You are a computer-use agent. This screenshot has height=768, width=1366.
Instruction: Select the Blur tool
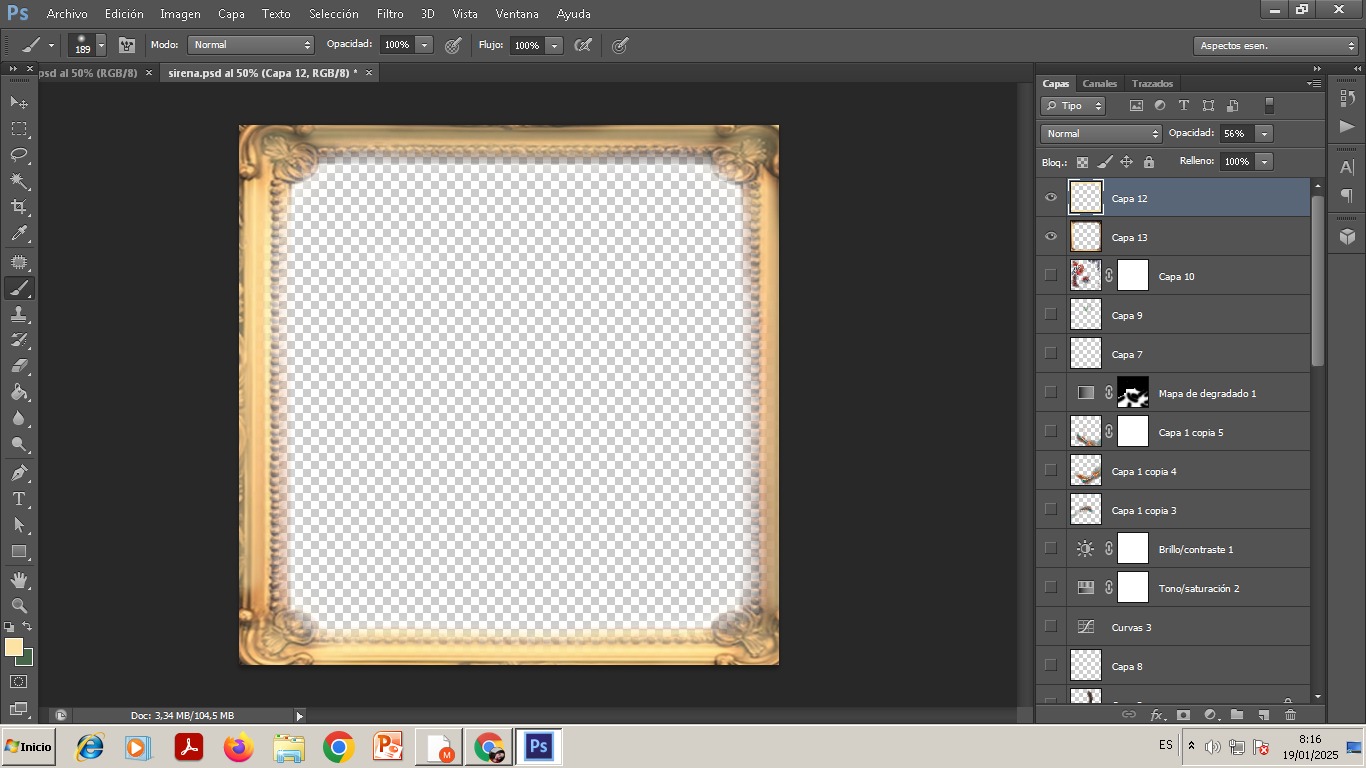[x=19, y=418]
